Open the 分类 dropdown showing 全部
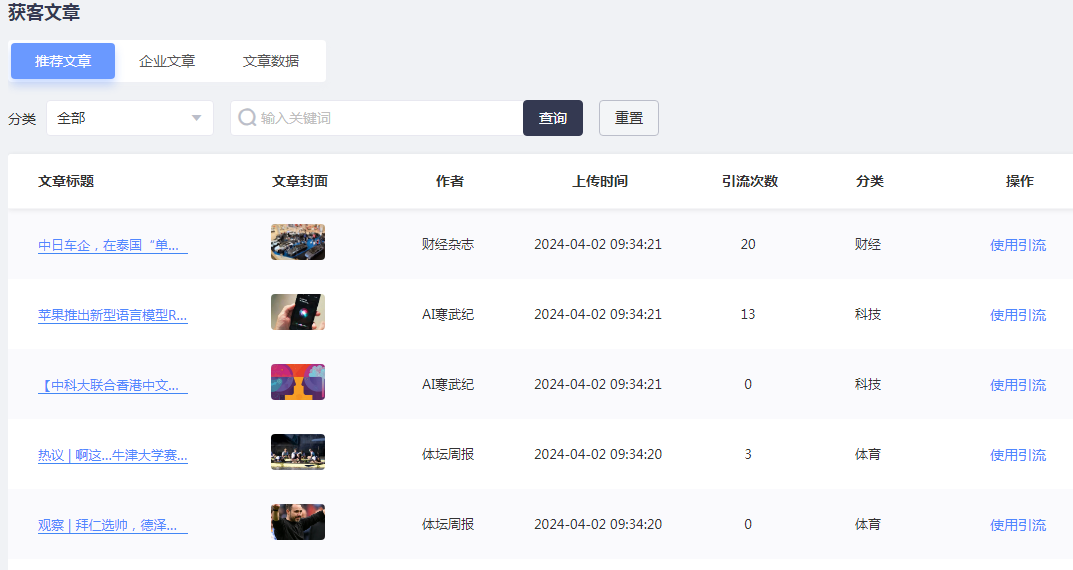1073x570 pixels. [x=129, y=118]
